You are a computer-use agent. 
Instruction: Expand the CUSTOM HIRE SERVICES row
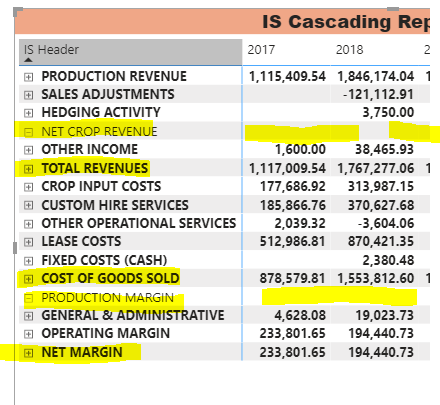point(28,205)
